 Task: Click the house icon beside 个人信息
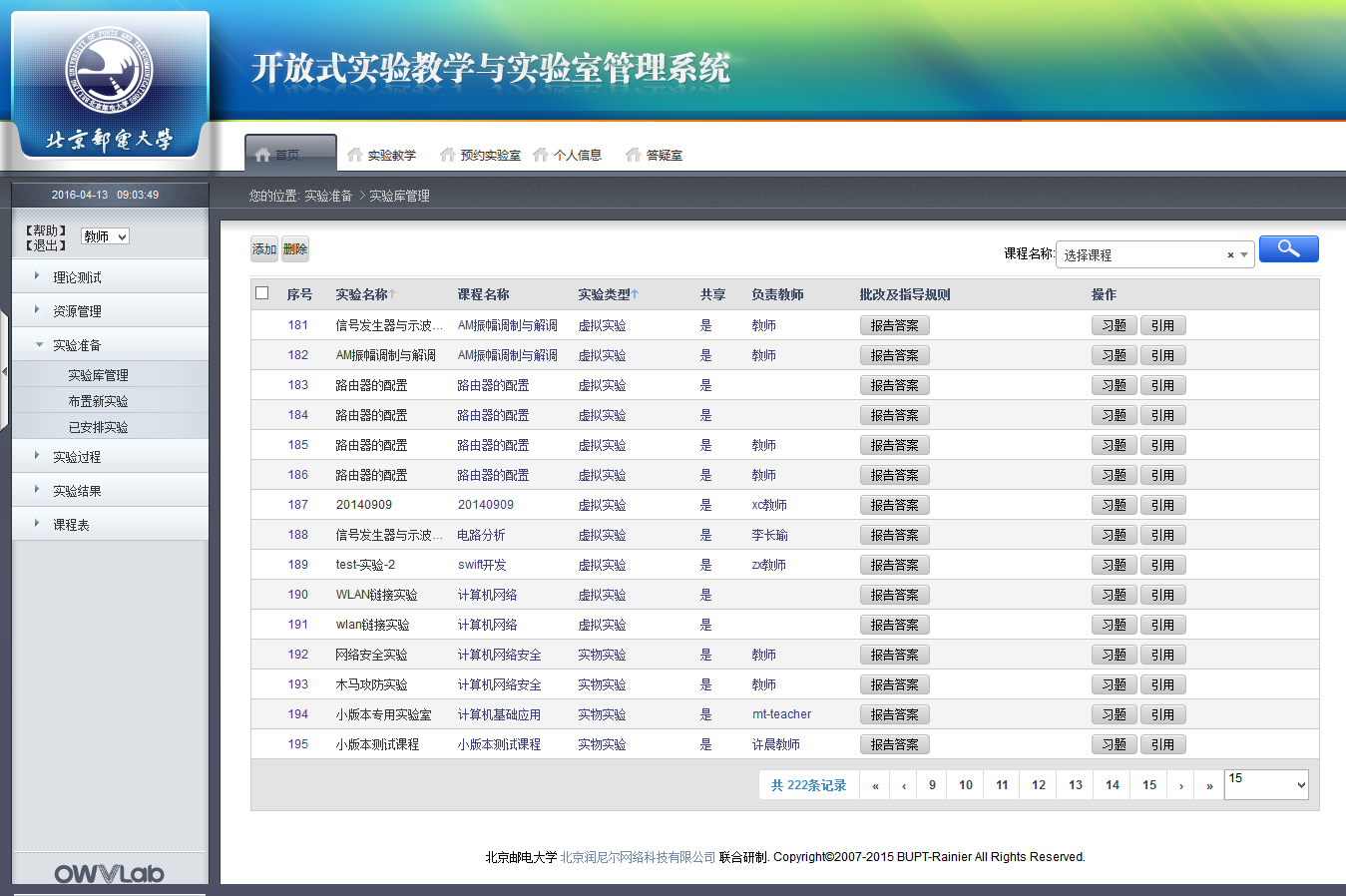click(x=541, y=155)
